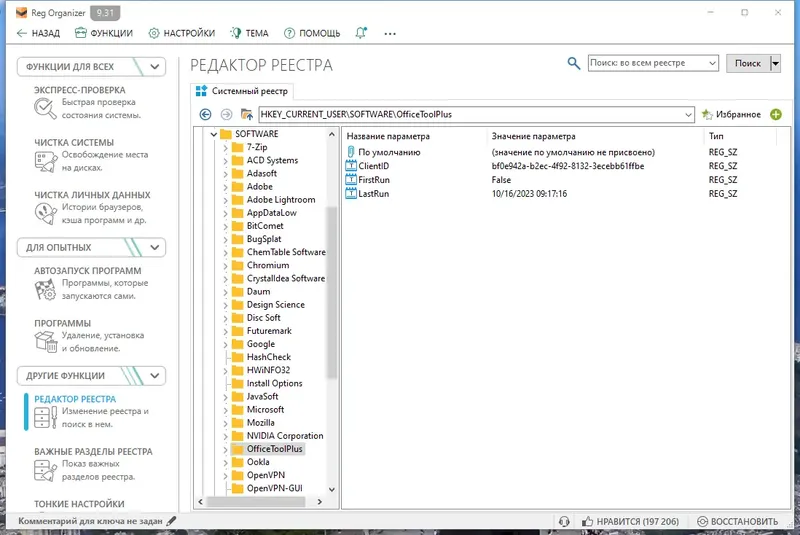Click the registry forward navigation arrow

pyautogui.click(x=226, y=114)
